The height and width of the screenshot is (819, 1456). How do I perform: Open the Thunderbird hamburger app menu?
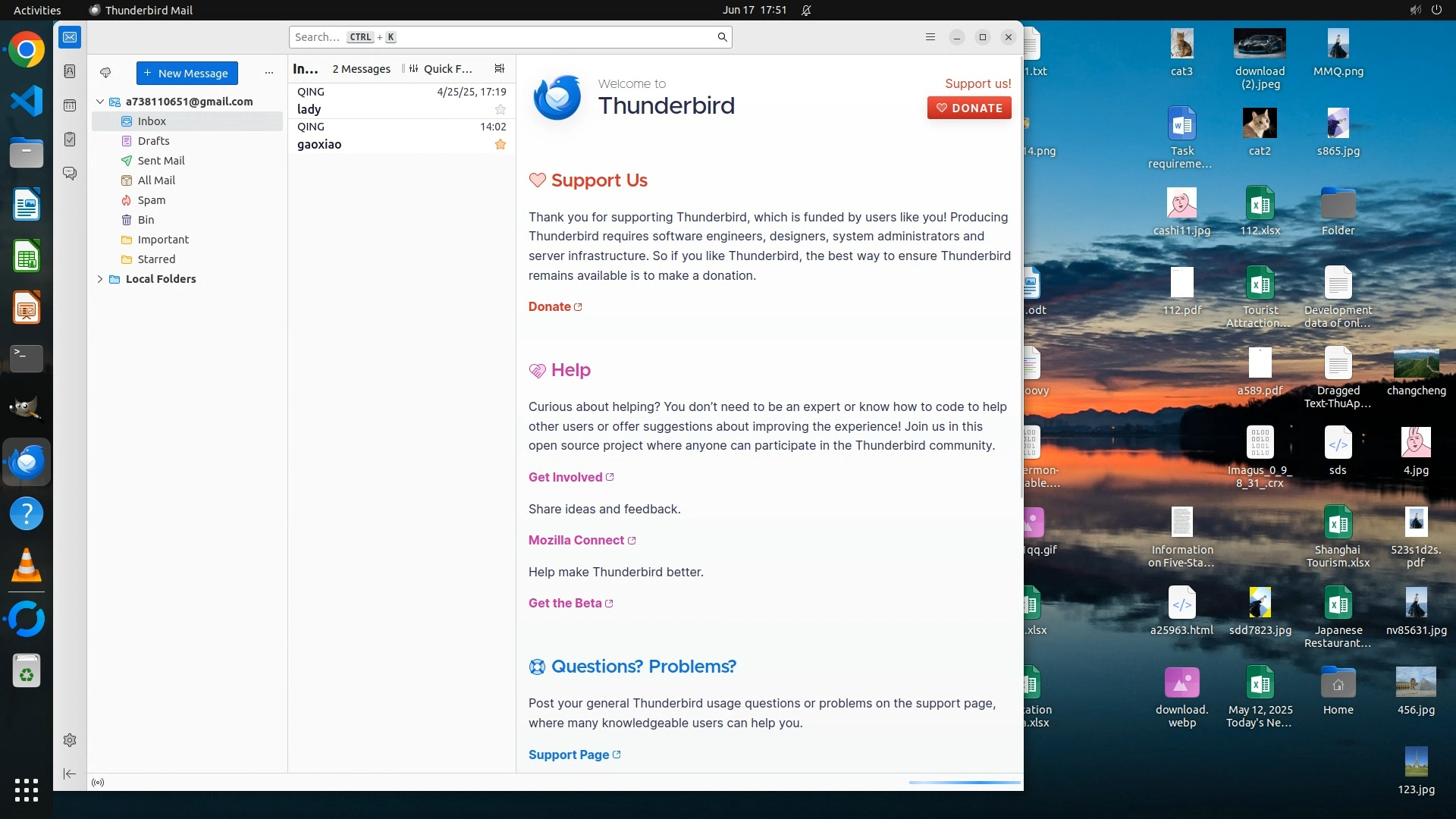click(x=930, y=37)
